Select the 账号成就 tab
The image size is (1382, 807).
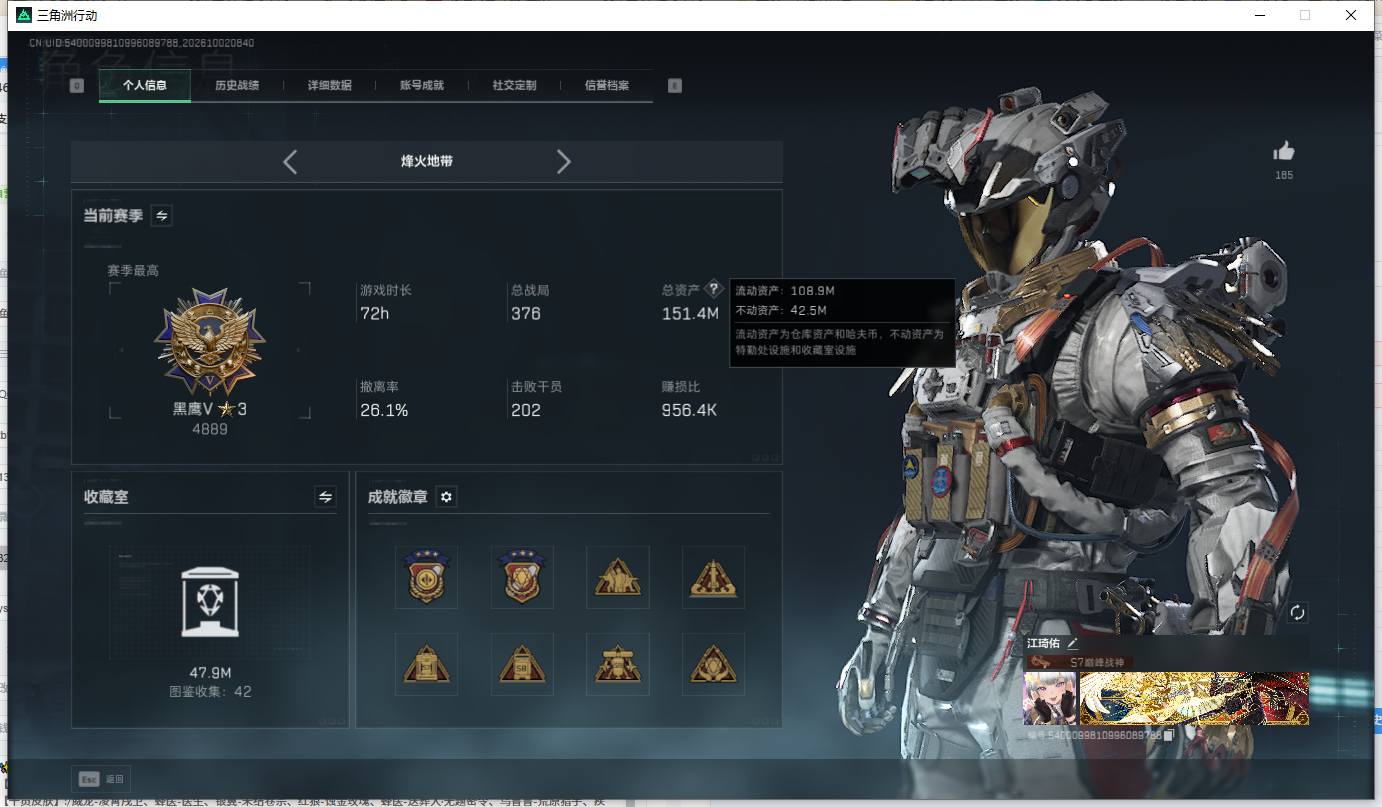pyautogui.click(x=422, y=86)
